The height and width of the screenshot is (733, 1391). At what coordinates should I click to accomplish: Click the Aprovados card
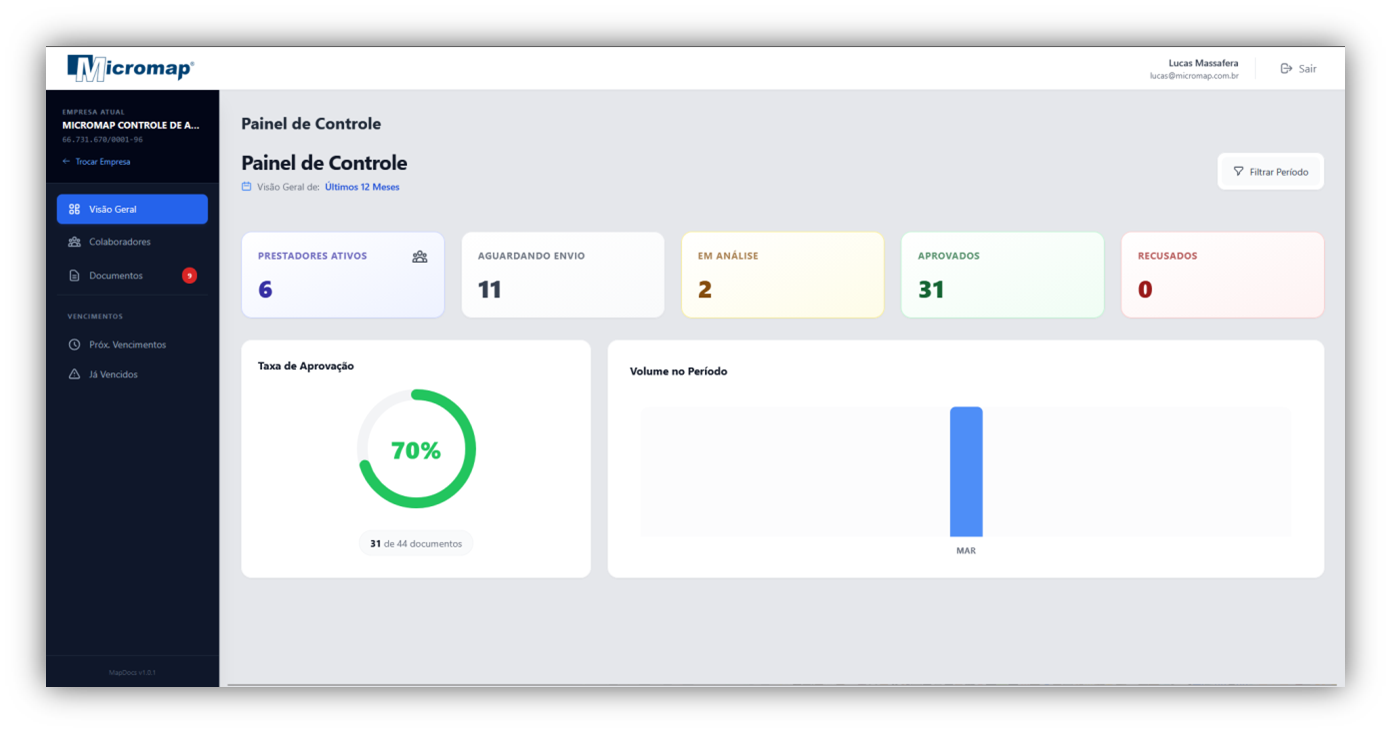(x=1002, y=275)
